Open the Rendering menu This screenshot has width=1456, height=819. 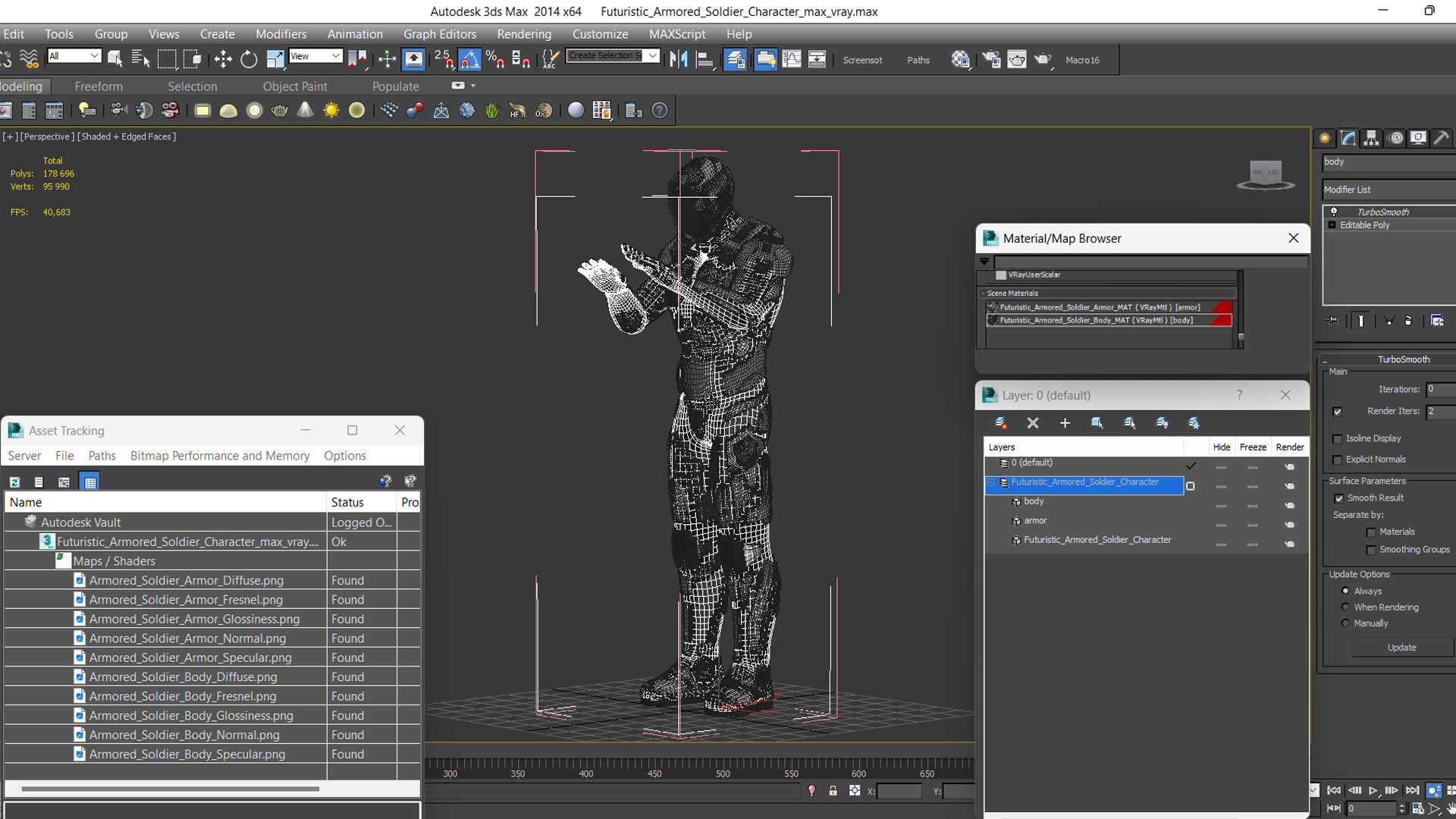524,34
